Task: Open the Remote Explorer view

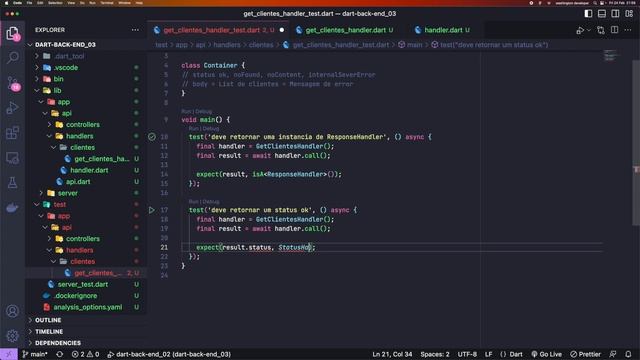Action: click(x=13, y=158)
